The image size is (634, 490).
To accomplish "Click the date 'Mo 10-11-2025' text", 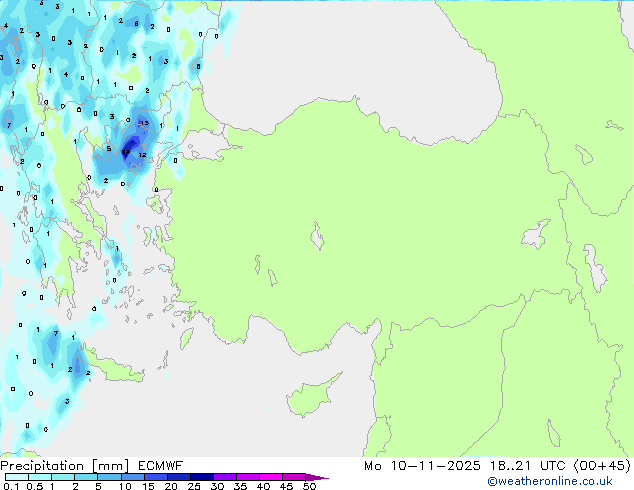I will coord(422,466).
